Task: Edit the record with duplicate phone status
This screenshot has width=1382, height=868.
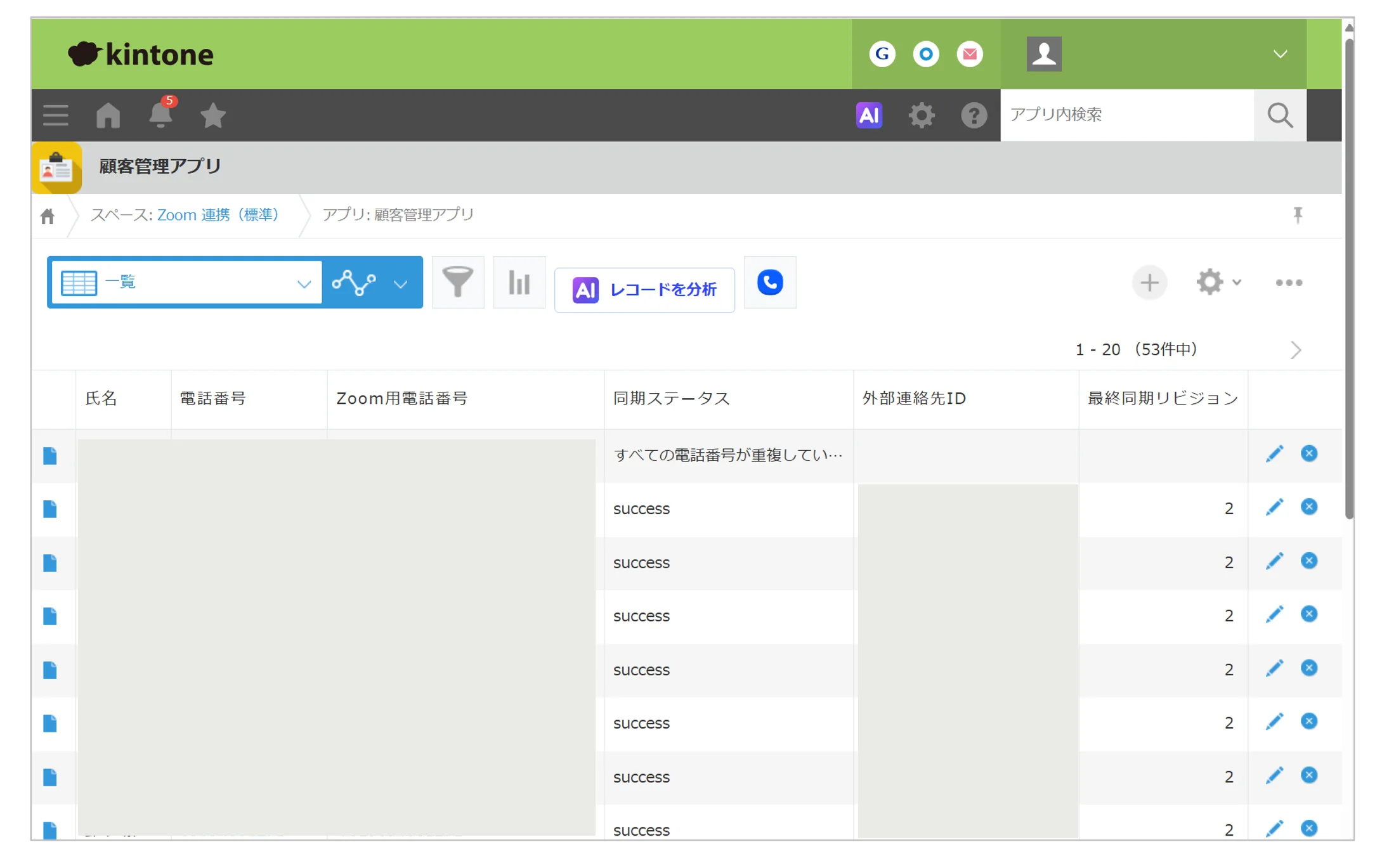Action: coord(1274,454)
